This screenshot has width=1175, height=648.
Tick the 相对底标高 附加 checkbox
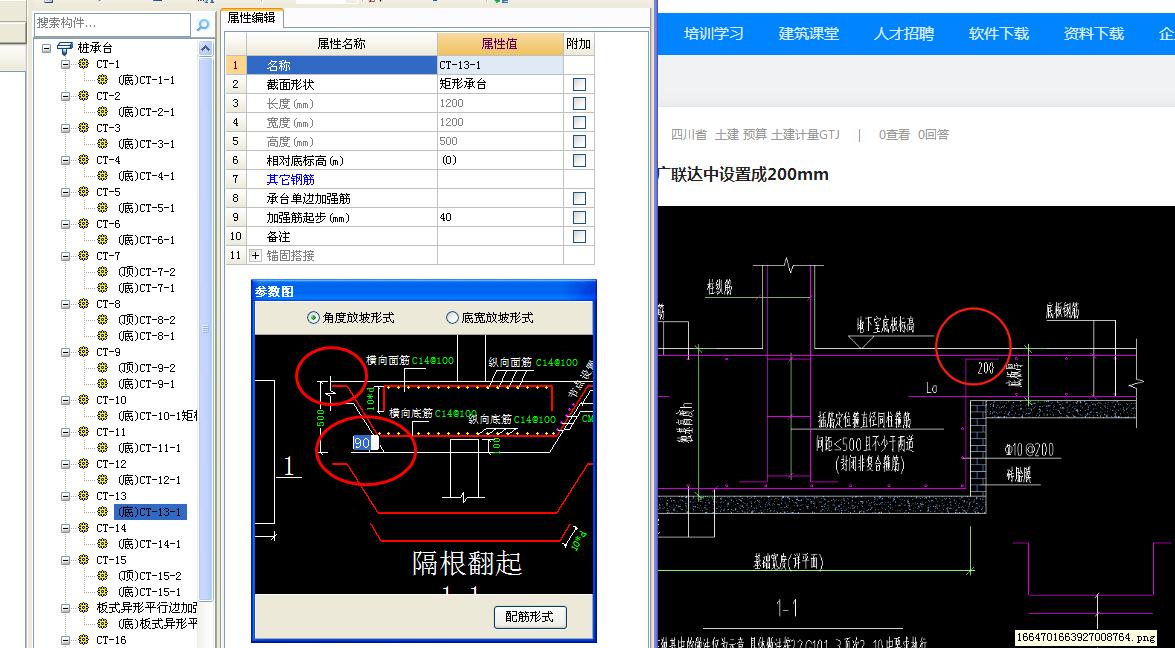tap(579, 160)
